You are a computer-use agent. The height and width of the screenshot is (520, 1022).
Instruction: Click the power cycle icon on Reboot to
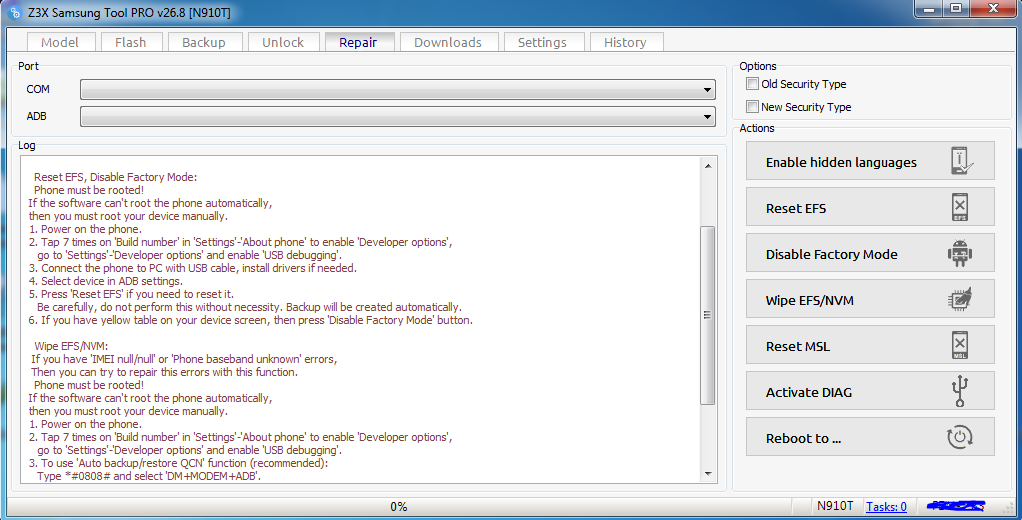(959, 437)
